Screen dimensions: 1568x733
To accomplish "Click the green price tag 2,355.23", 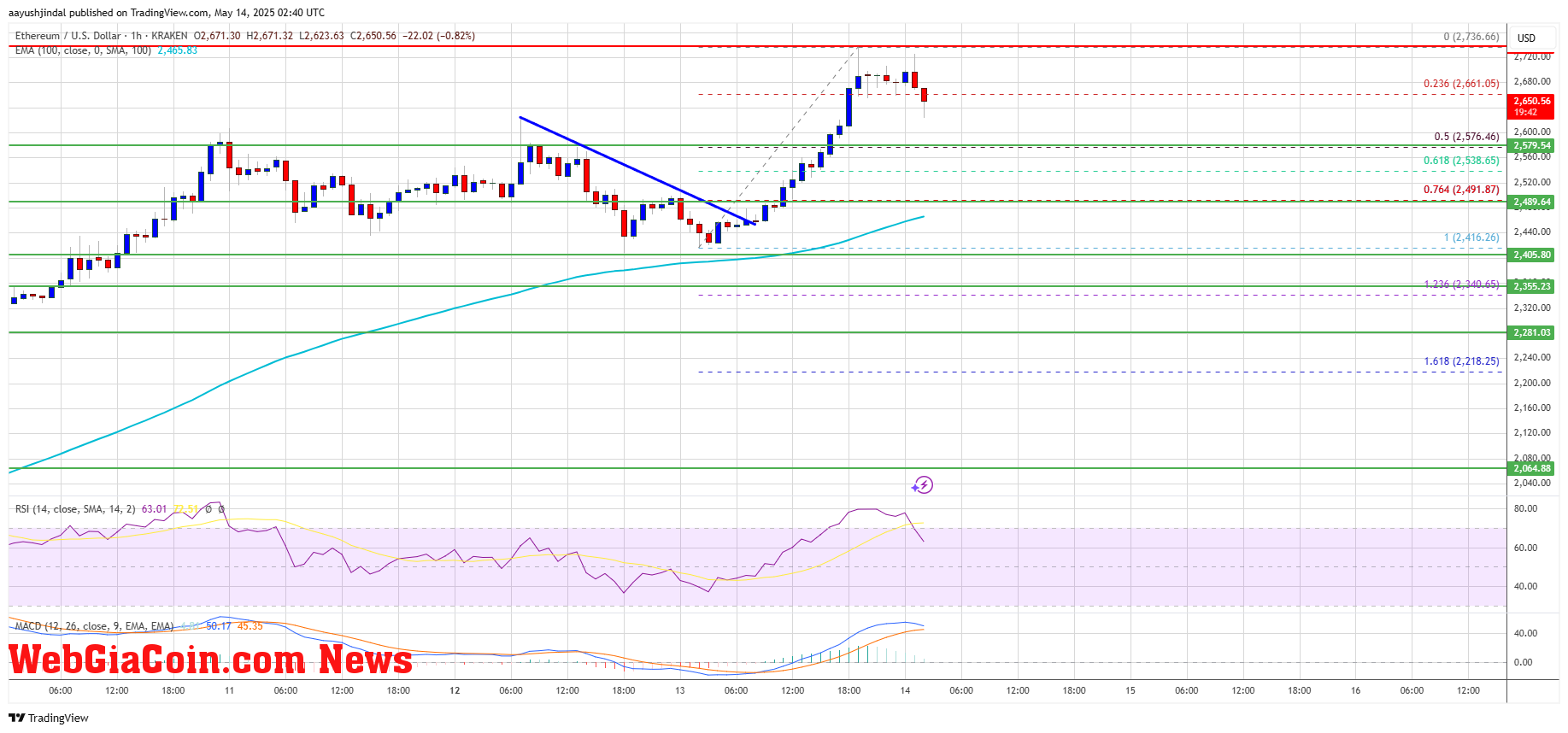I will click(x=1531, y=286).
